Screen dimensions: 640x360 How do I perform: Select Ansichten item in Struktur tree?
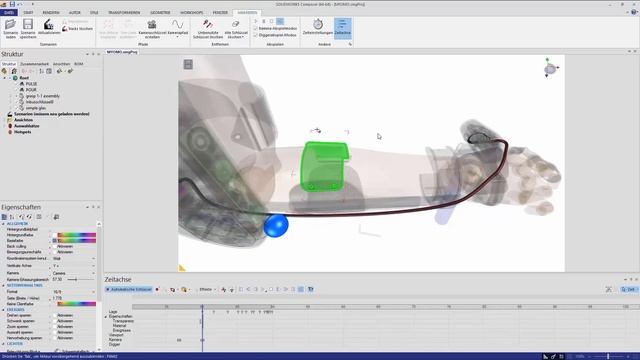(24, 120)
